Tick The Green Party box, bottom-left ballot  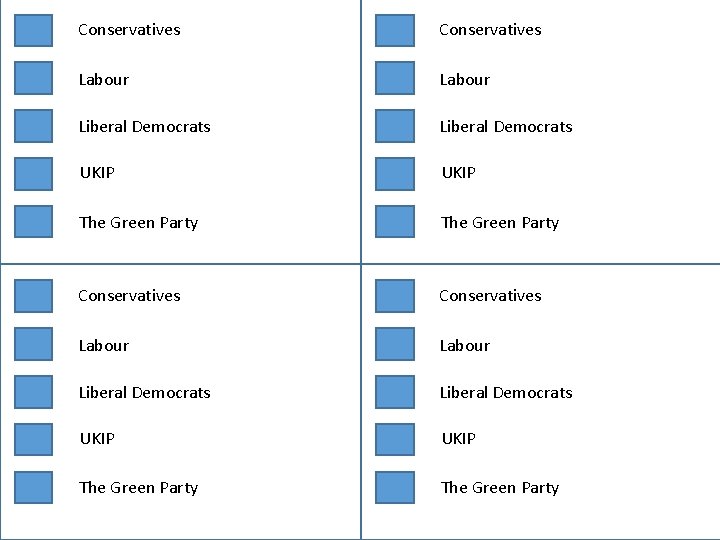click(34, 487)
